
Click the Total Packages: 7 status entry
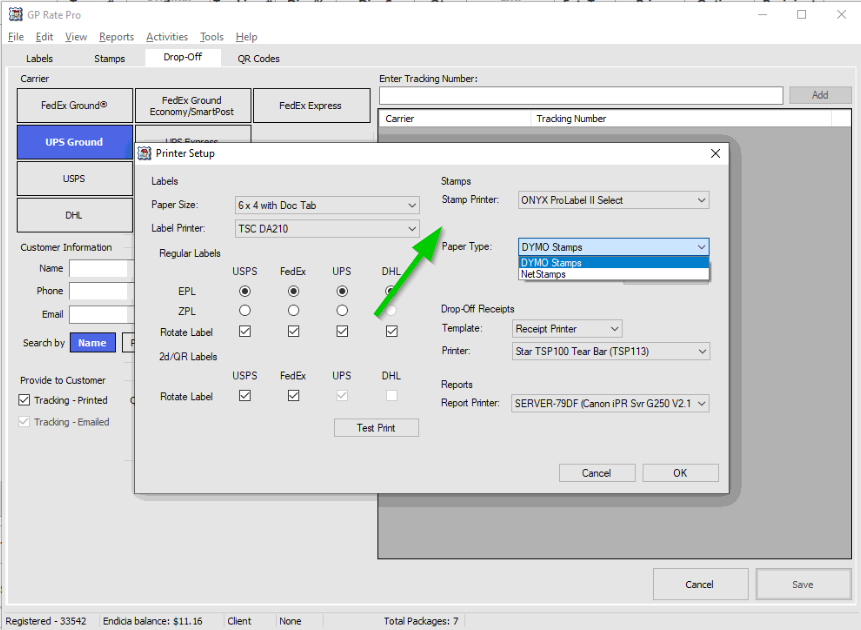(x=421, y=621)
